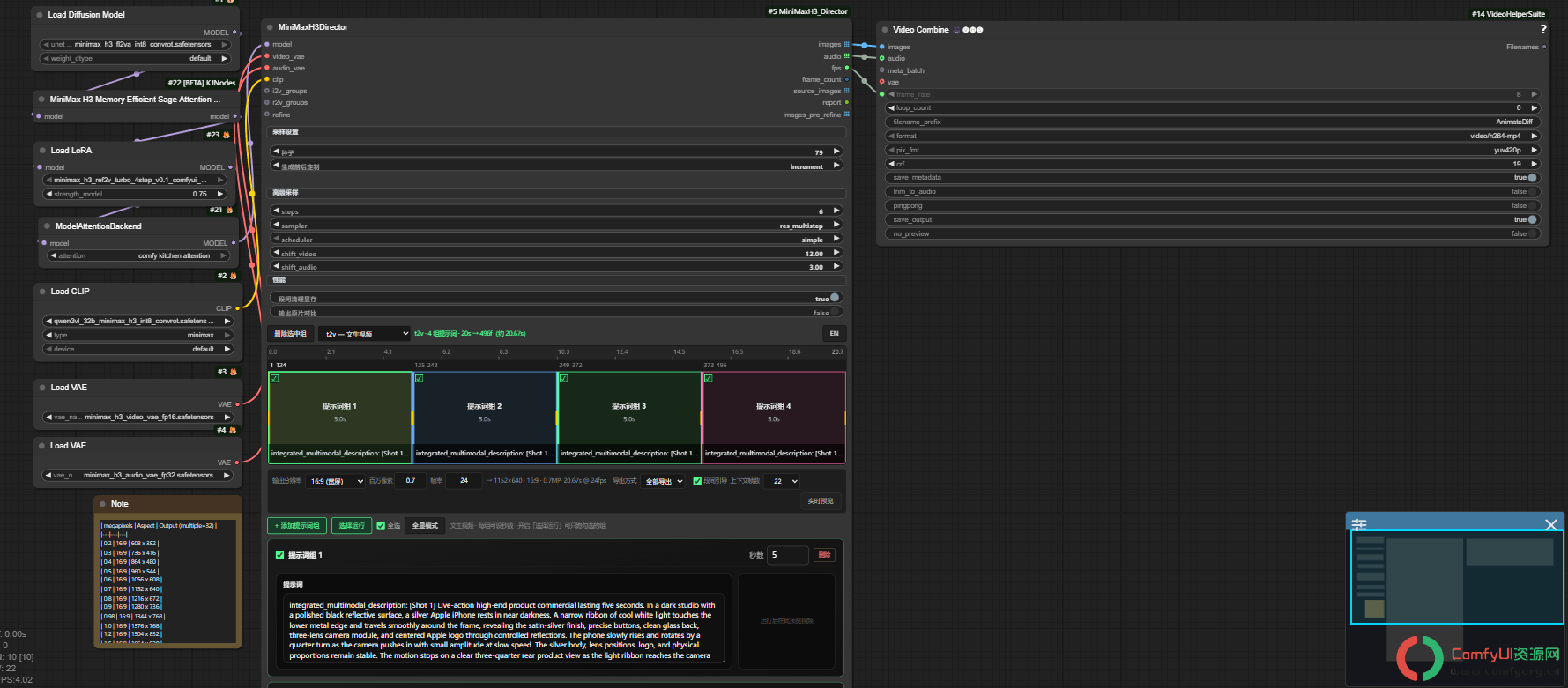This screenshot has height=688, width=1568.
Task: Collapse the Load Diffusion Model node dot
Action: coord(41,15)
